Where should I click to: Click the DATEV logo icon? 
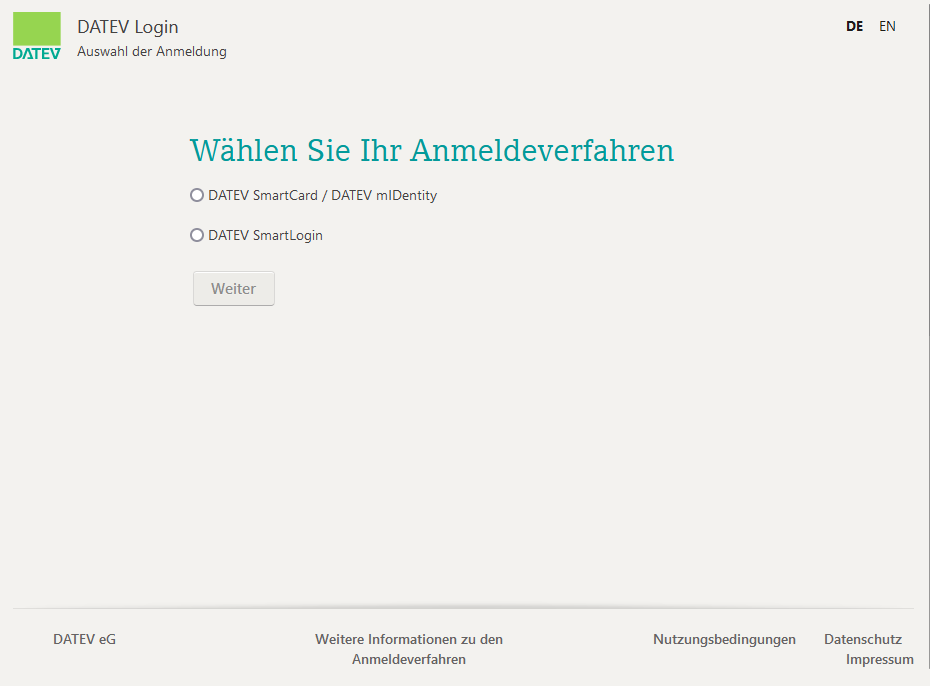tap(36, 36)
